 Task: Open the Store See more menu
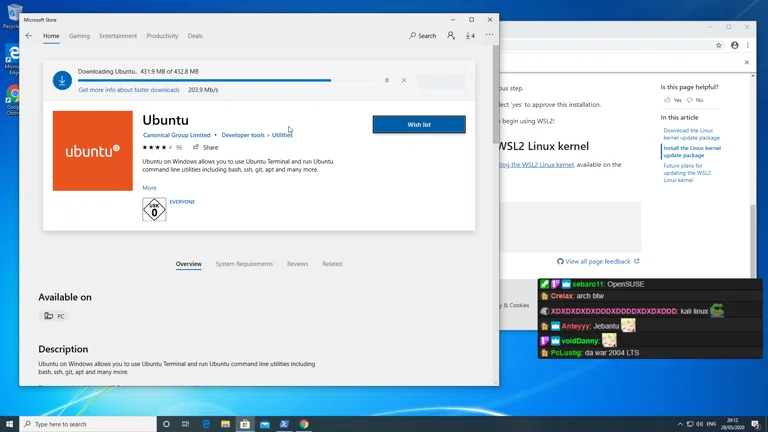489,35
